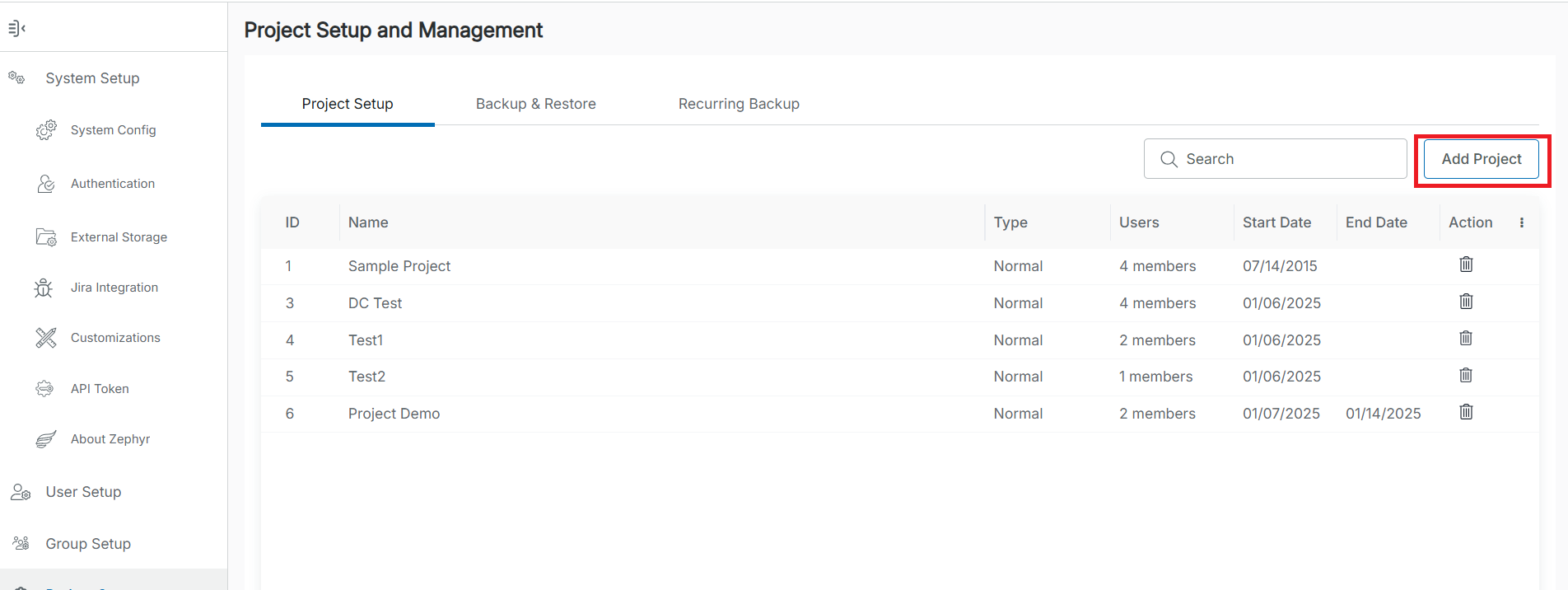This screenshot has width=1568, height=590.
Task: Switch to Backup & Restore tab
Action: point(535,104)
